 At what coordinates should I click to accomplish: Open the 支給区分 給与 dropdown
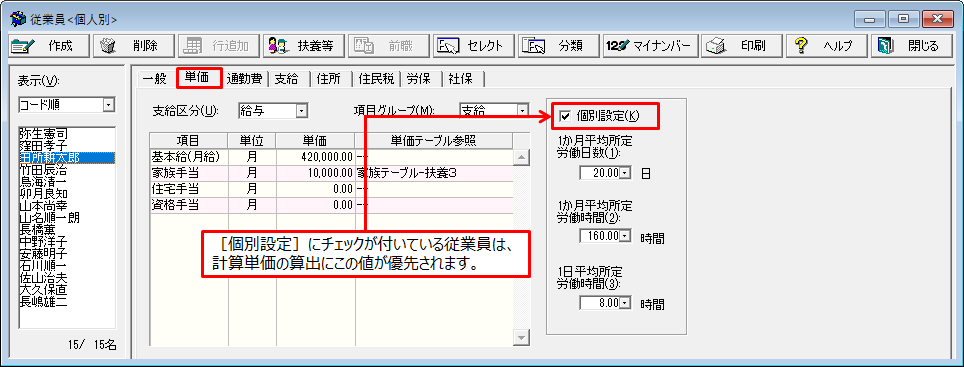(x=301, y=111)
